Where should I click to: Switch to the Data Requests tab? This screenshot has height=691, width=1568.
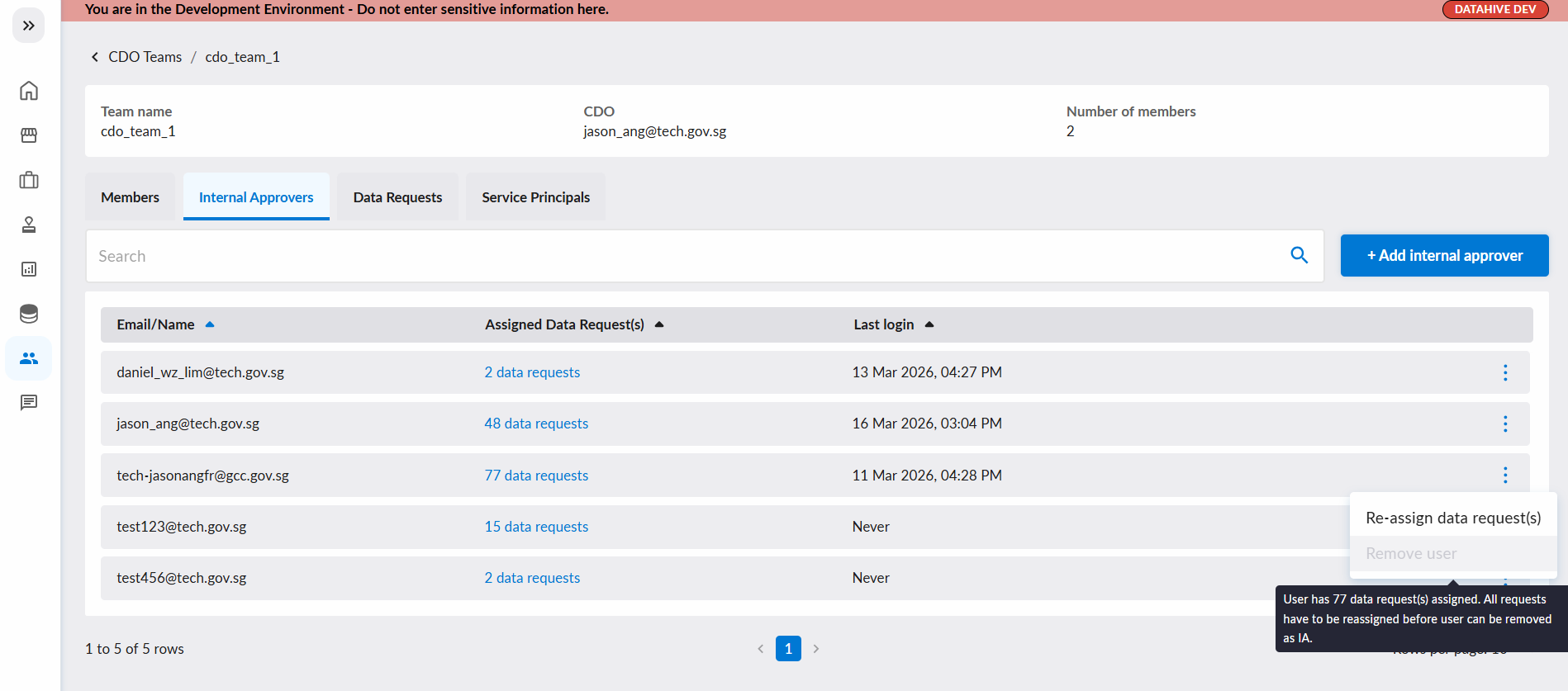397,197
